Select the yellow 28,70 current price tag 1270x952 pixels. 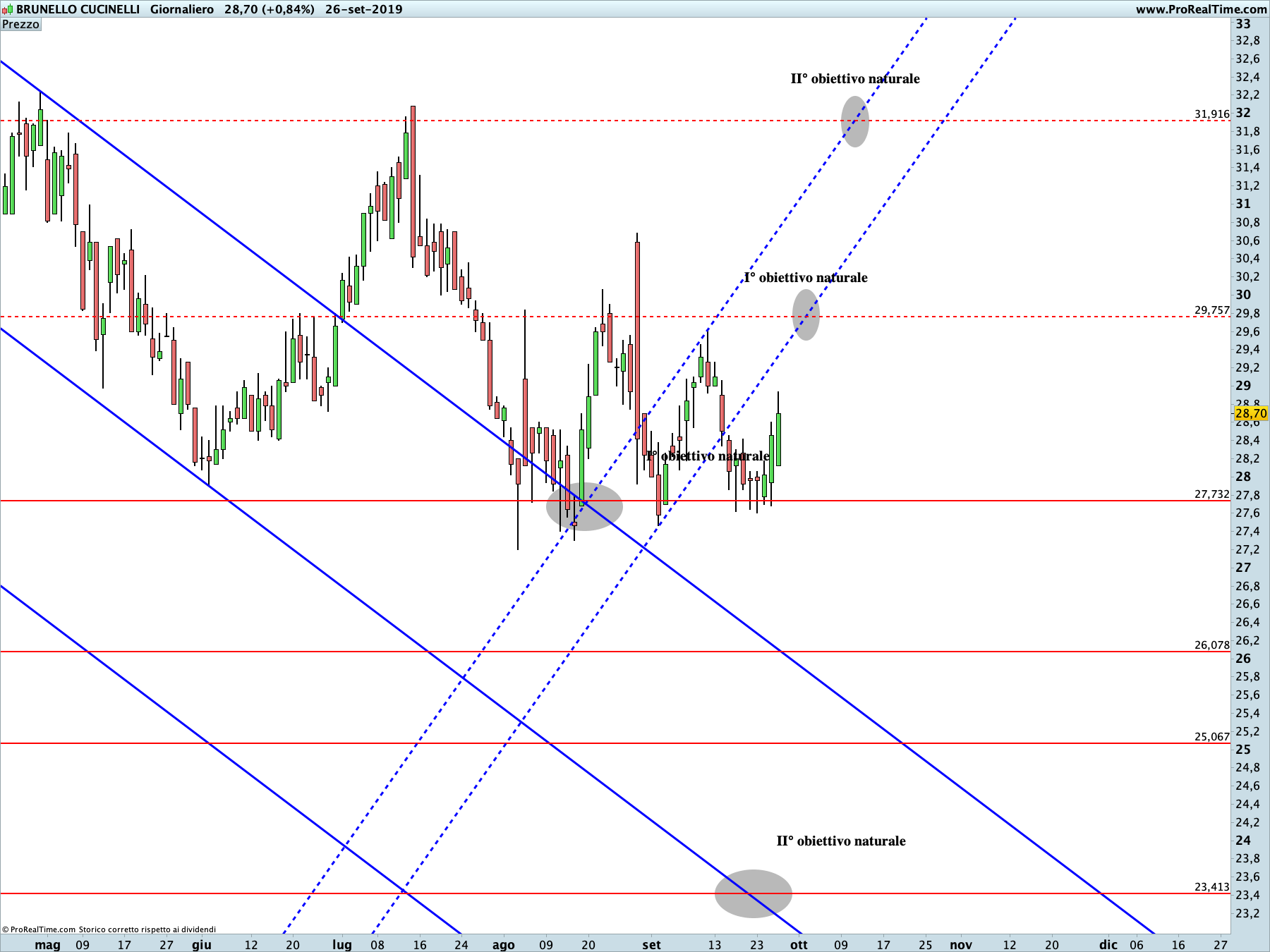coord(1252,413)
